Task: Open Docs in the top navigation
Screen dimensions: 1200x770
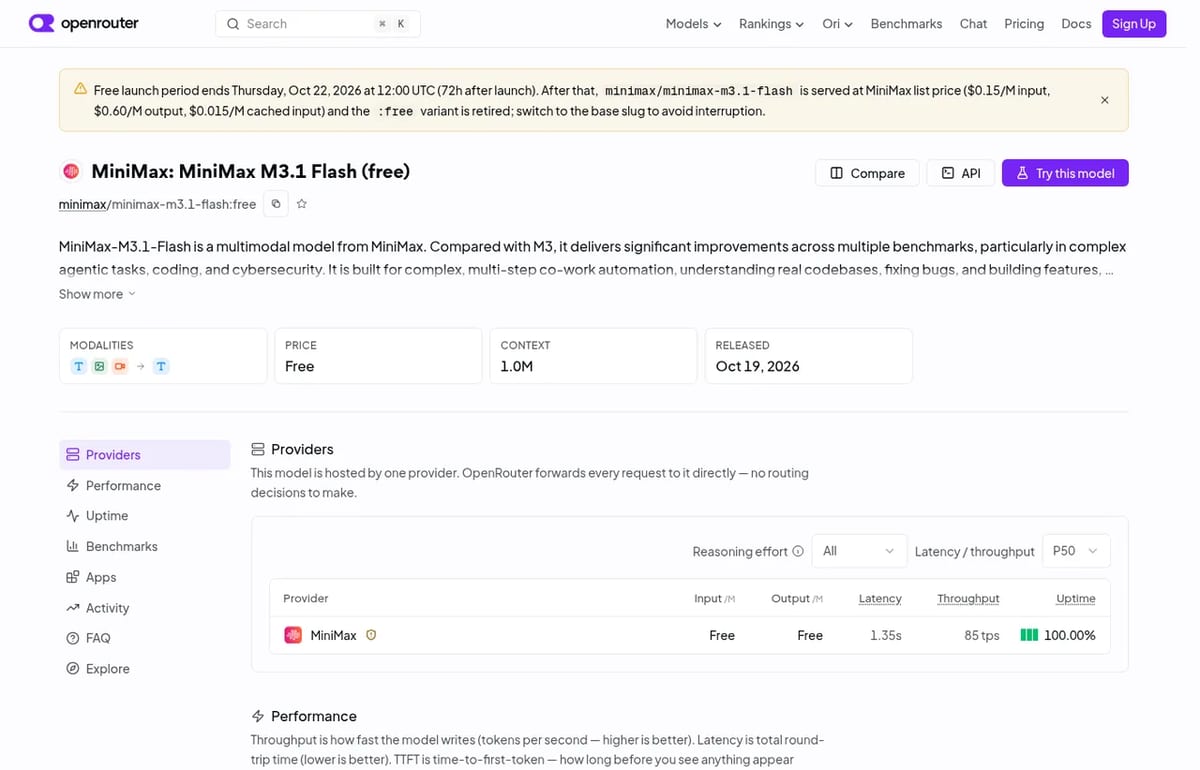Action: 1076,24
